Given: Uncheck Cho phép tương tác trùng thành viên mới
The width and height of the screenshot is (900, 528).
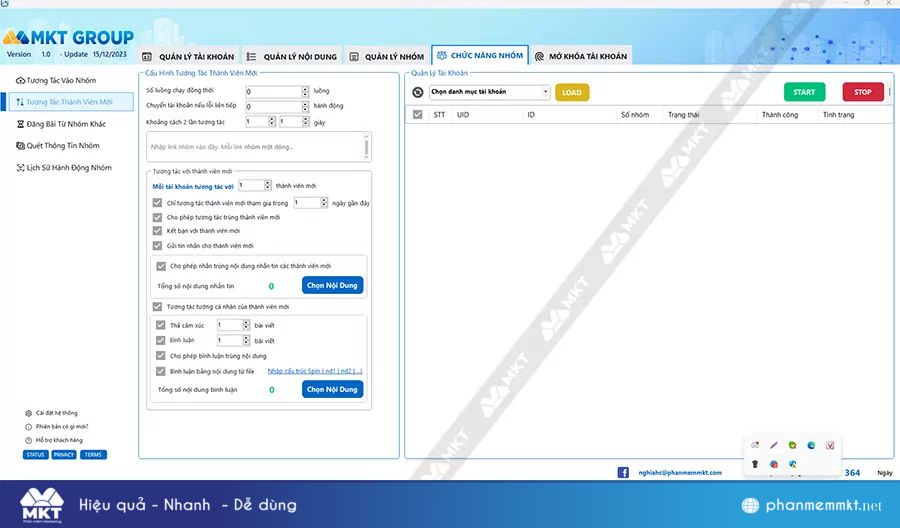Looking at the screenshot, I should (x=157, y=218).
